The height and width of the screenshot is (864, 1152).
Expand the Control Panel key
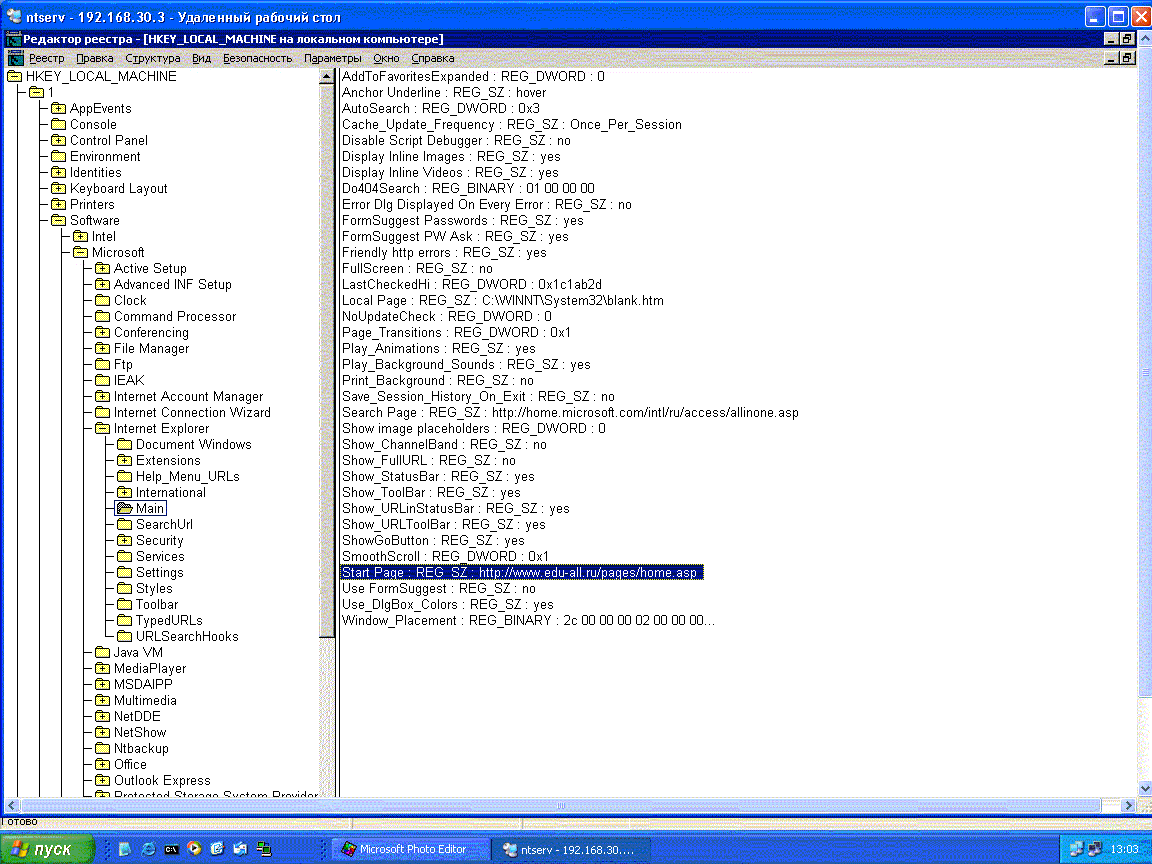point(58,140)
